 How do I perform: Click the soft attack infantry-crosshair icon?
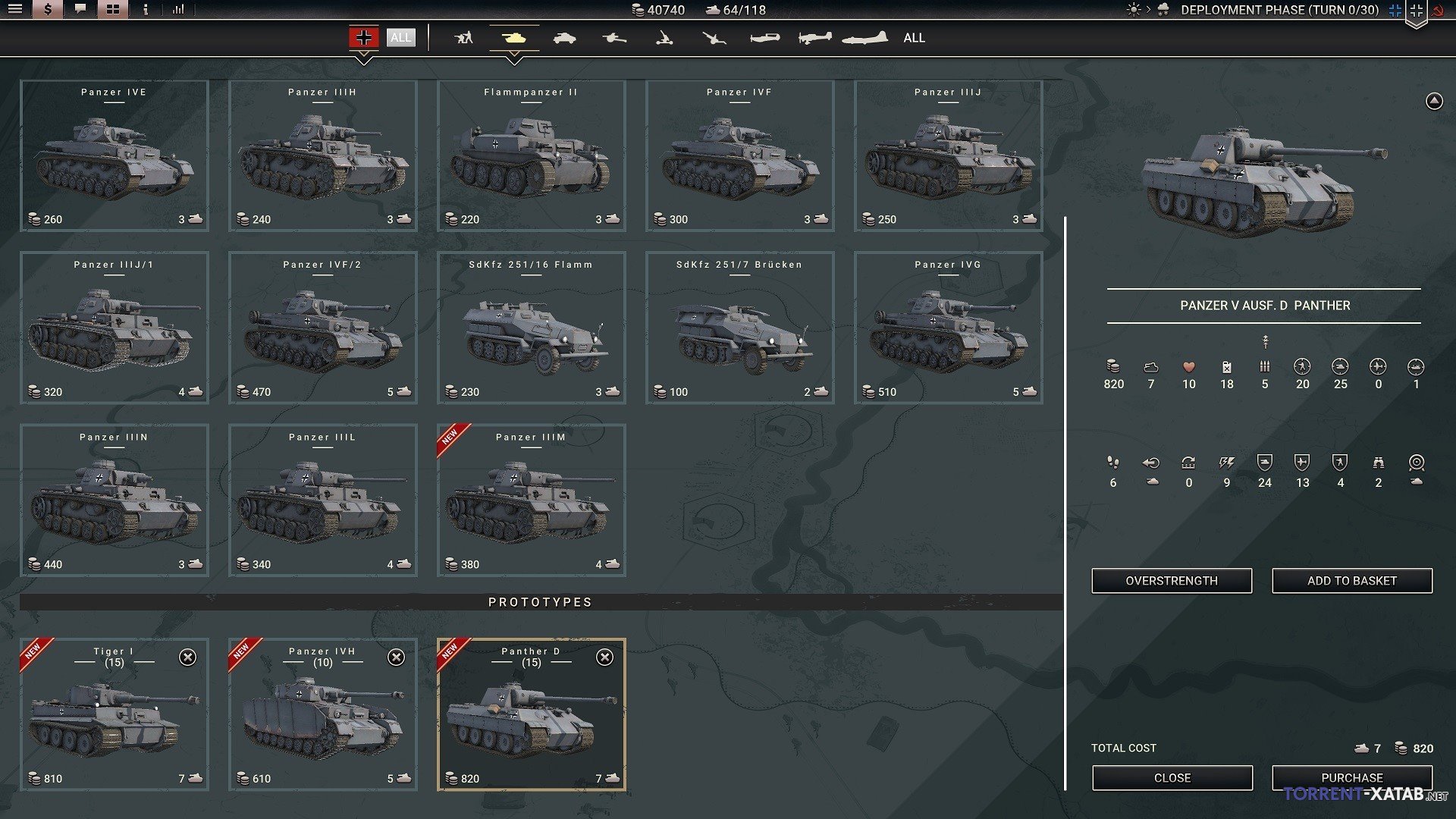[1302, 367]
